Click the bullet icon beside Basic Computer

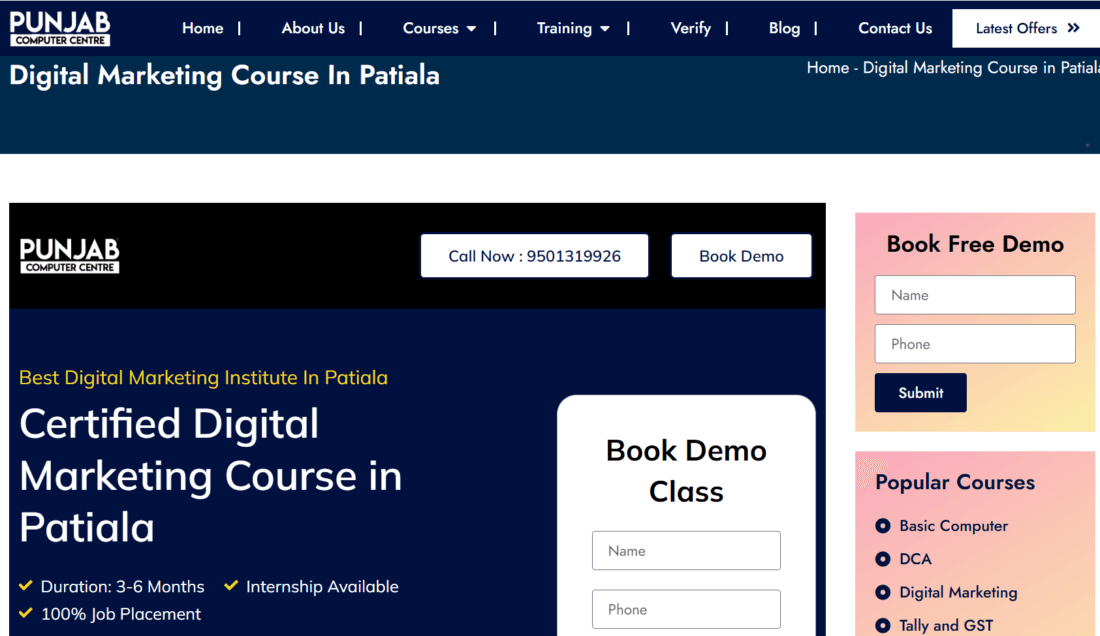click(x=883, y=526)
